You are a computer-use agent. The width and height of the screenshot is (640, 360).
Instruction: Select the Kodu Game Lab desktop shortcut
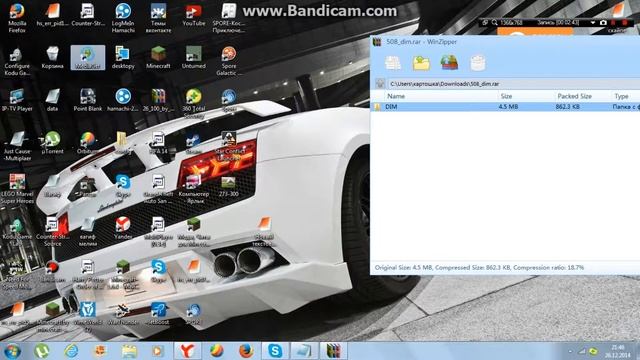pyautogui.click(x=17, y=232)
